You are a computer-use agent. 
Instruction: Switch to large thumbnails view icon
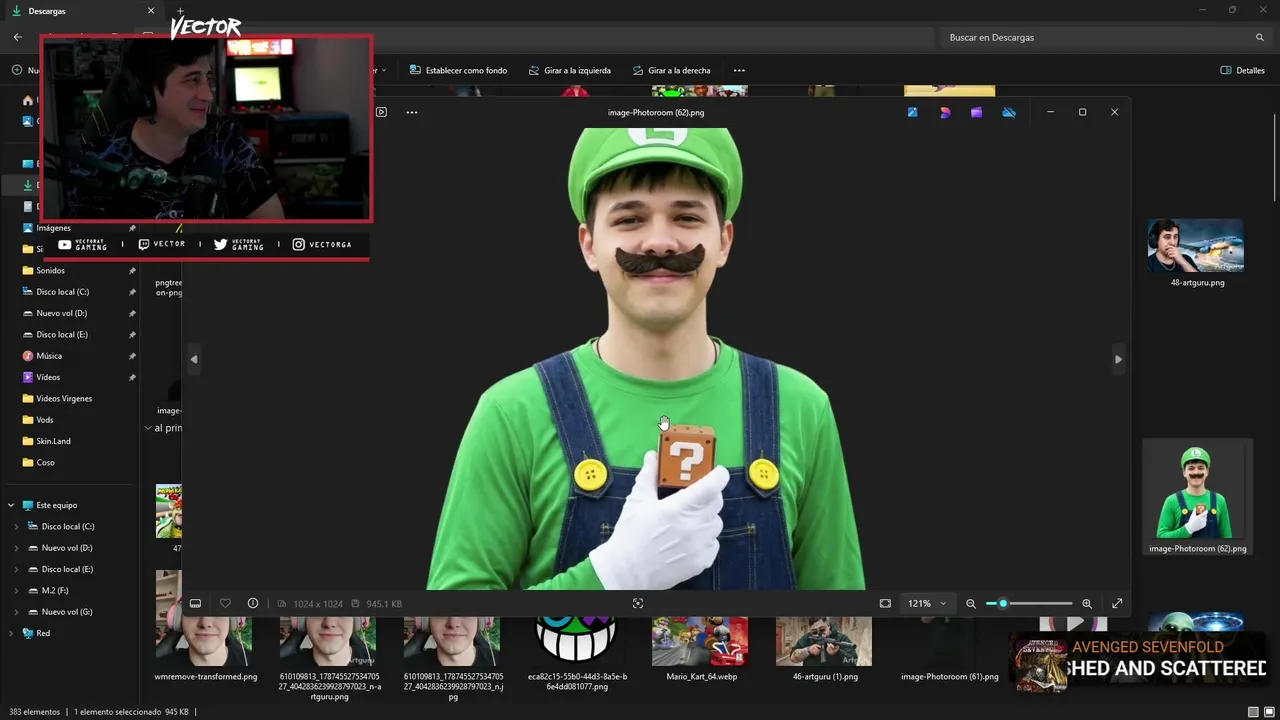tap(1269, 712)
